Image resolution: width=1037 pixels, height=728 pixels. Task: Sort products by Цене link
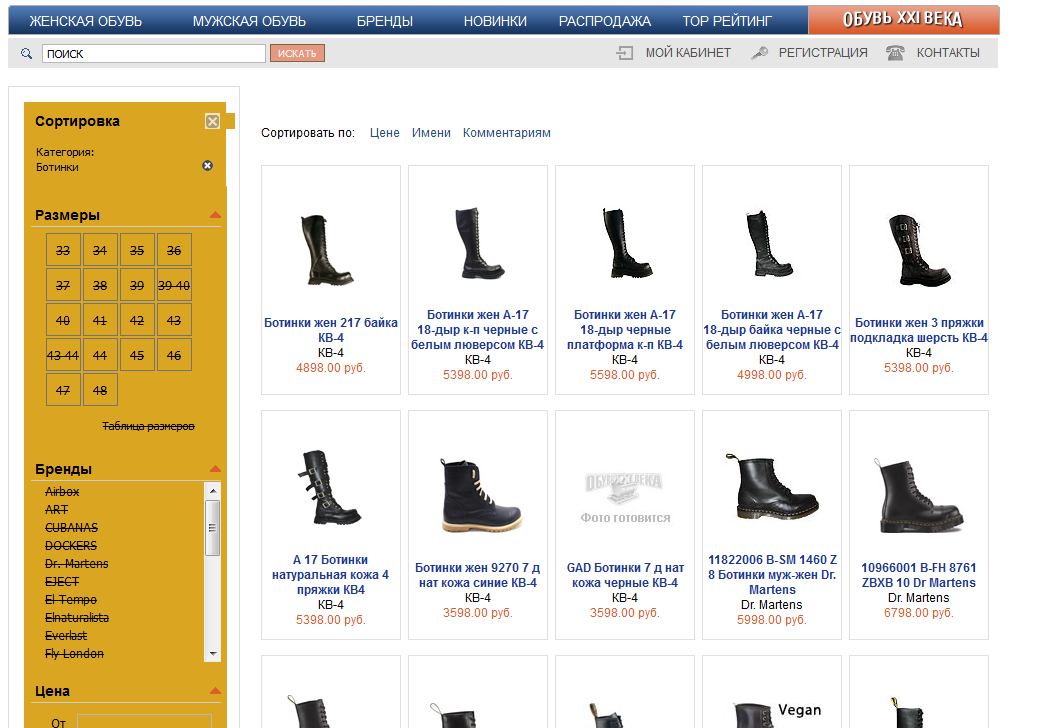[x=384, y=133]
